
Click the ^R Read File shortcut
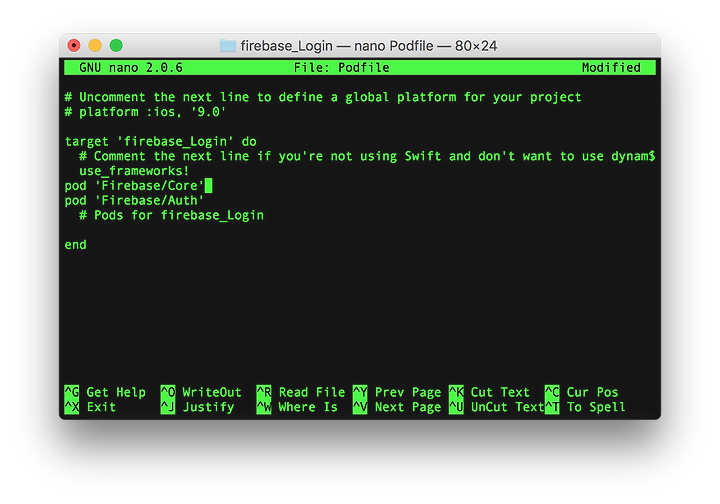(301, 392)
